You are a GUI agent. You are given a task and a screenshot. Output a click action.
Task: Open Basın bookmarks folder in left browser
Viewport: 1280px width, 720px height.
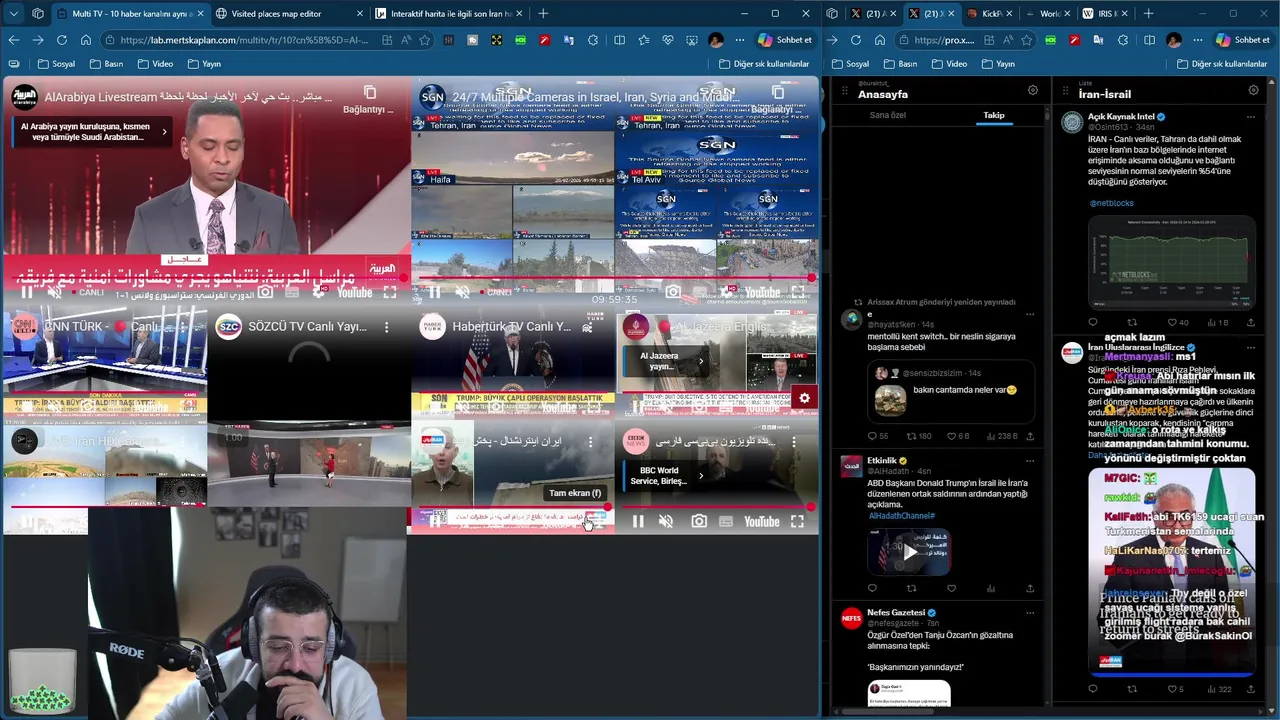[106, 64]
